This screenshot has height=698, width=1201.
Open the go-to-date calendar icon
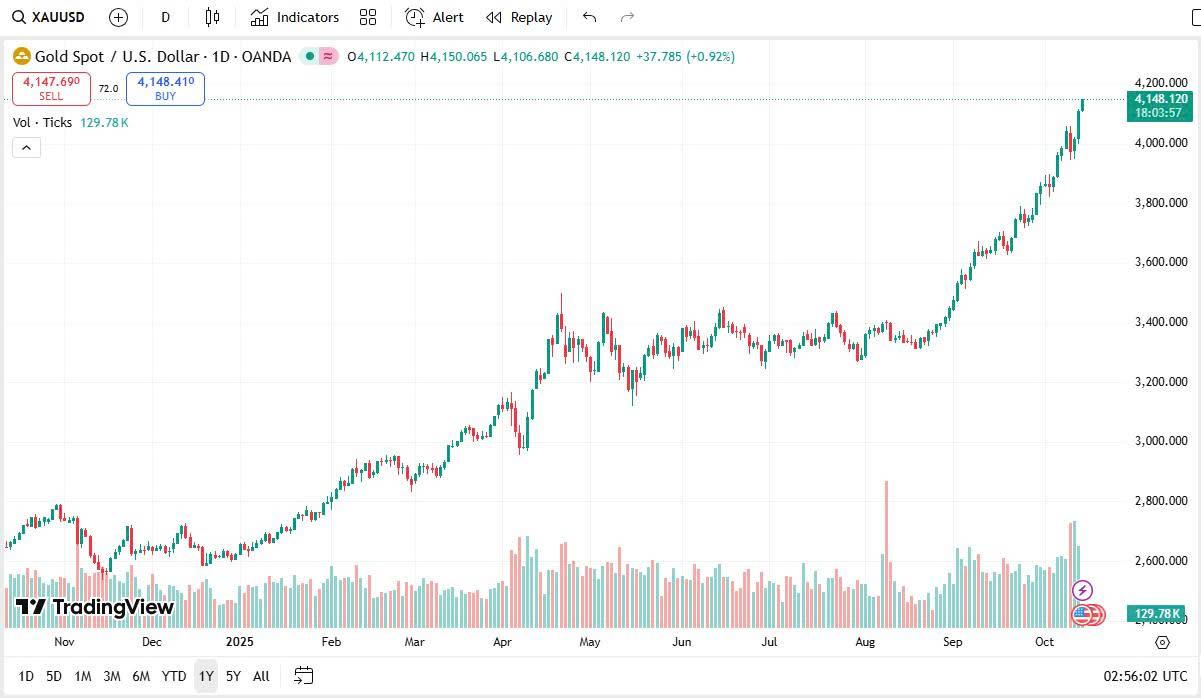(304, 676)
